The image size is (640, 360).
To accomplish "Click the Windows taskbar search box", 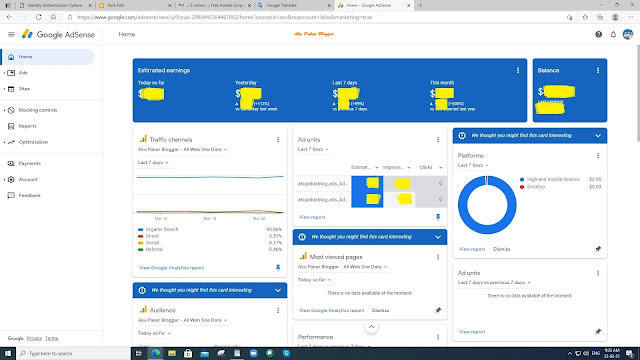I will coord(73,353).
